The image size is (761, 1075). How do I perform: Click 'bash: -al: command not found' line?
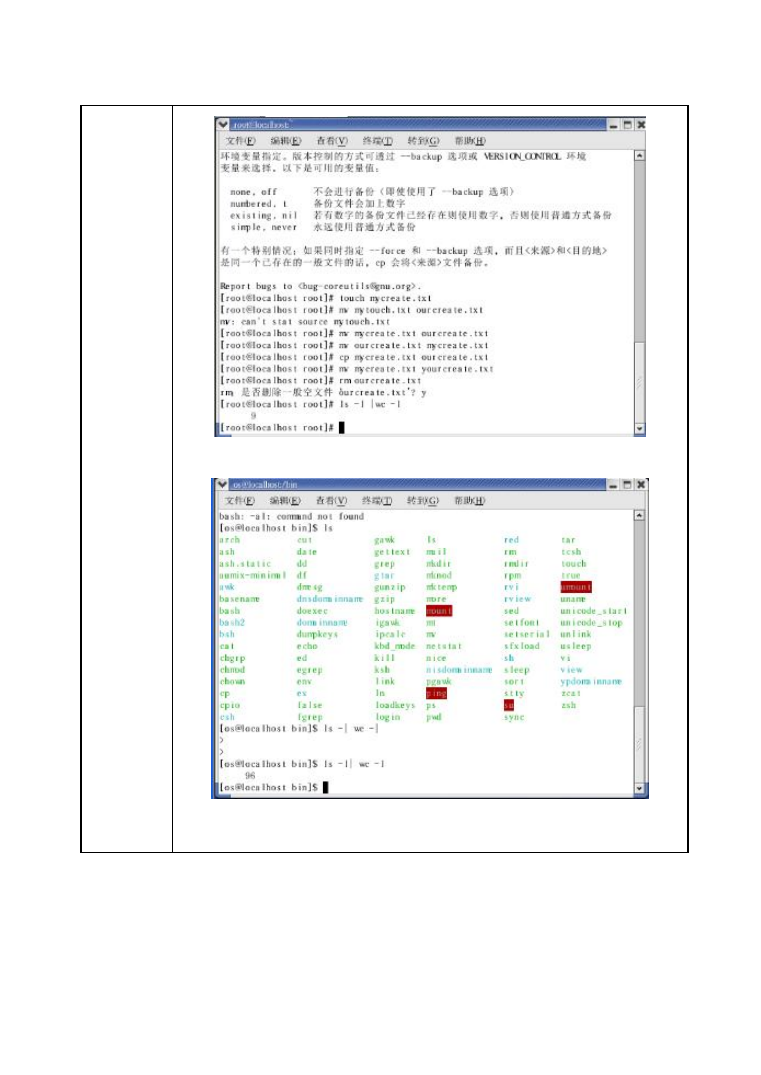click(291, 516)
